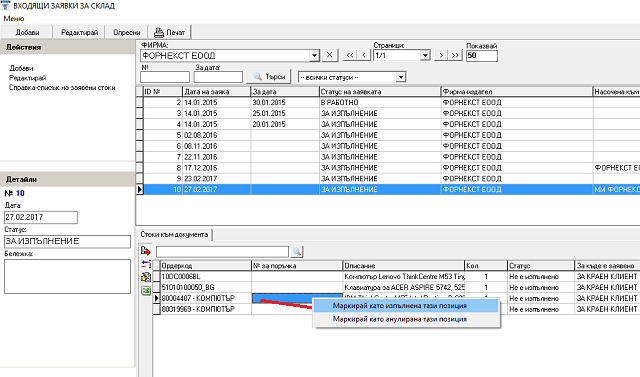This screenshot has height=377, width=640.
Task: Click the funnel icon in the window title
Action: (5, 5)
